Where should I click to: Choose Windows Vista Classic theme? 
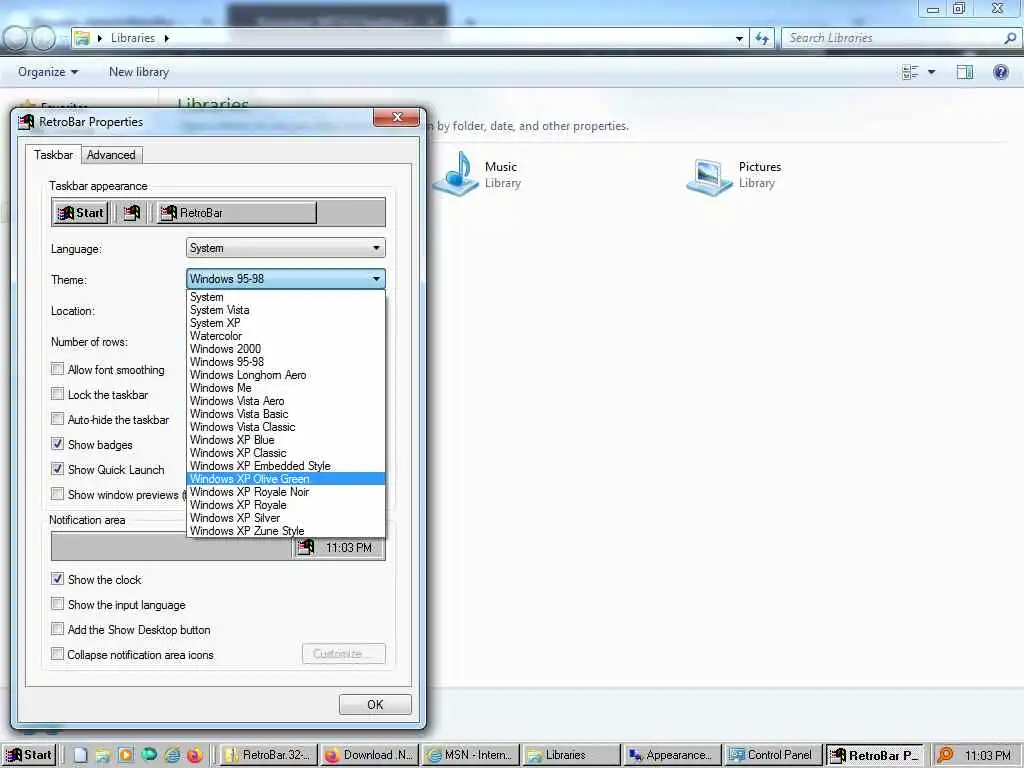[285, 427]
